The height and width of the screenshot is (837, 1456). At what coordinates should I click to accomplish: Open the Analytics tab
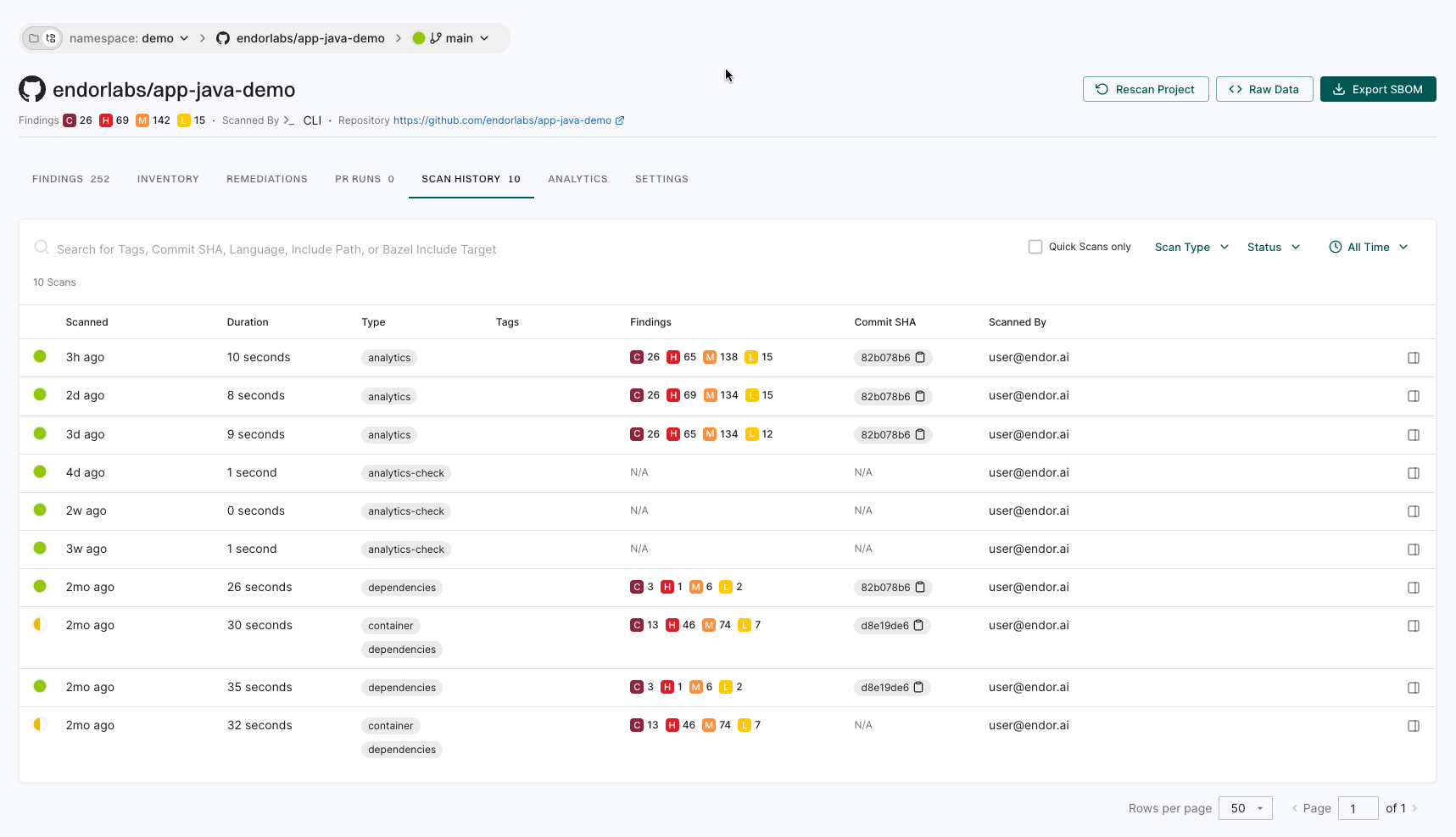tap(577, 179)
